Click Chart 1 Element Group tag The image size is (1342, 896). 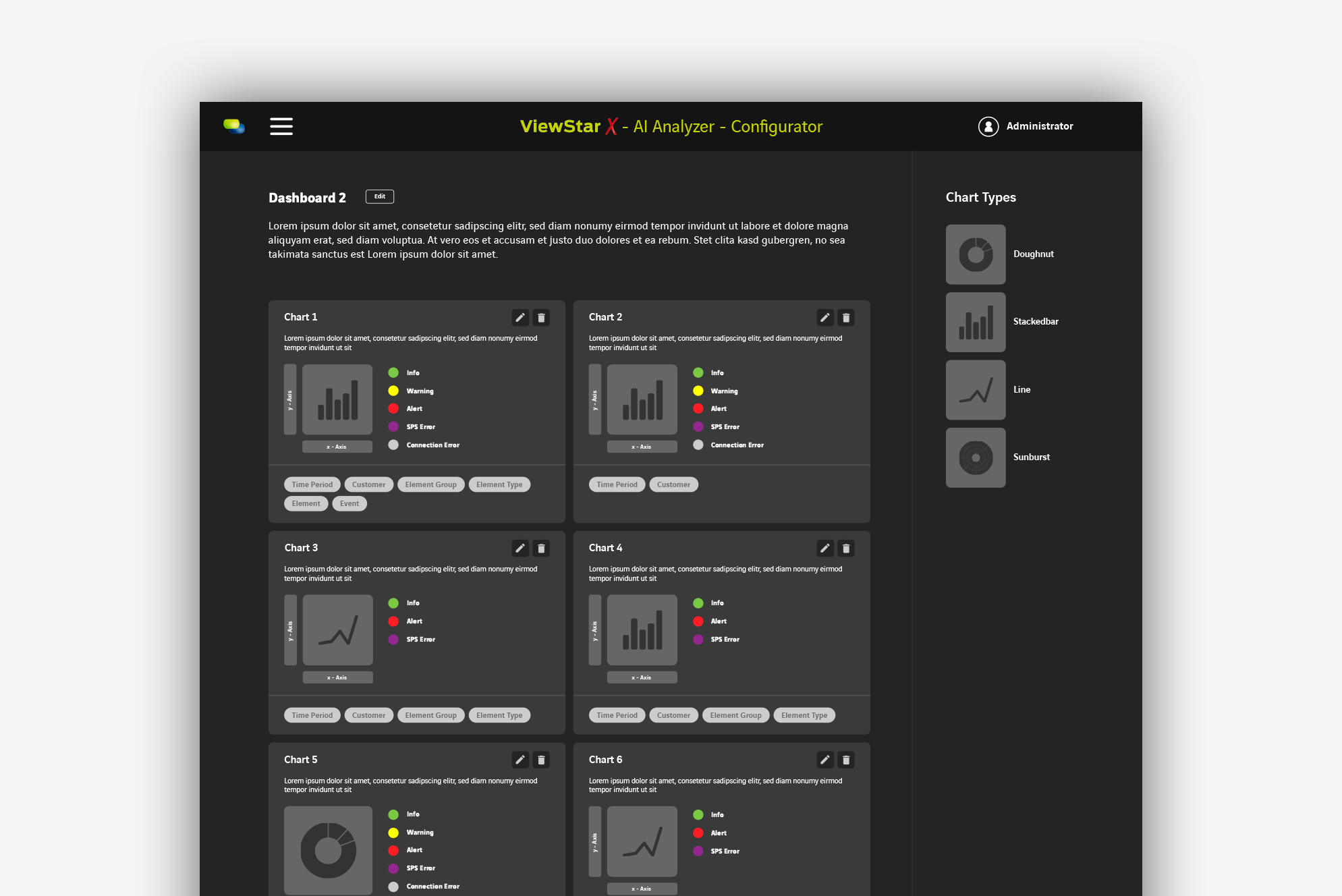(x=431, y=484)
